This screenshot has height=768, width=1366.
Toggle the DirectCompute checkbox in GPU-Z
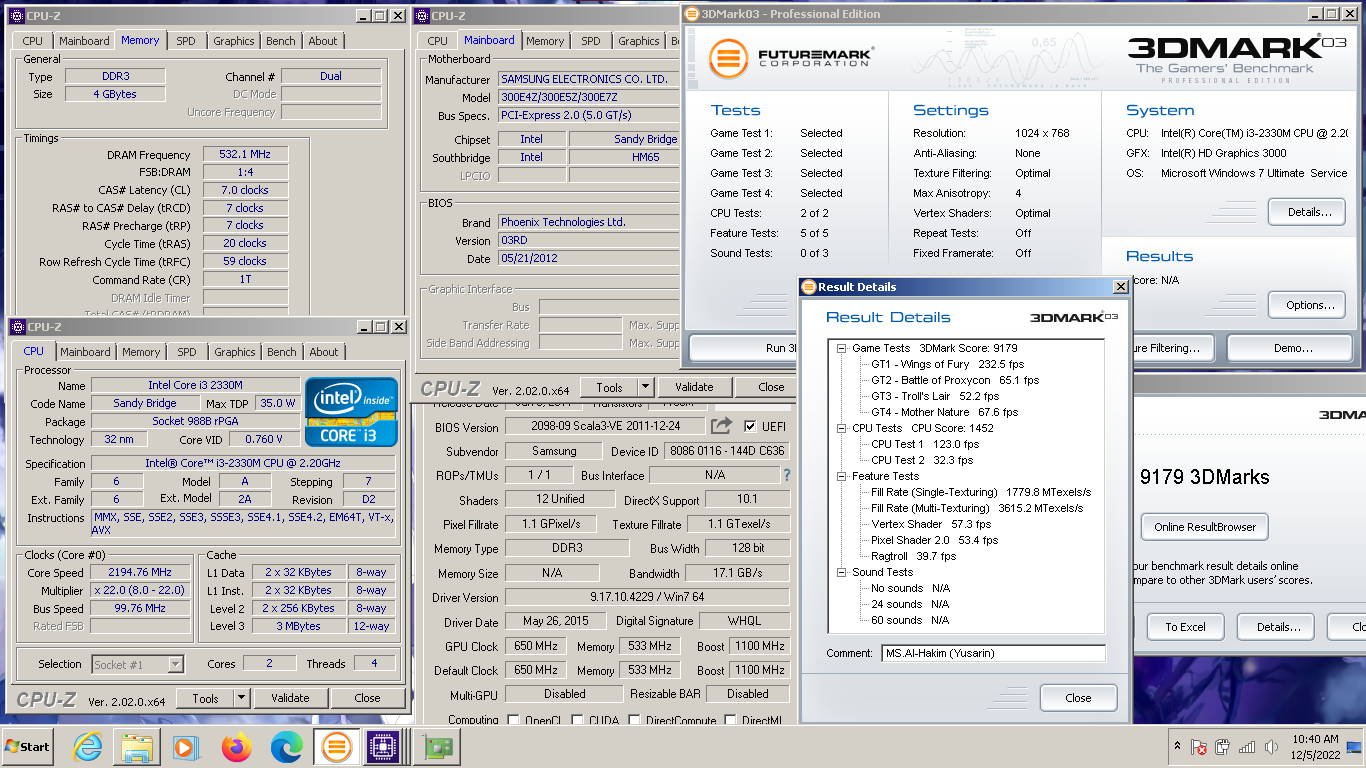click(636, 720)
